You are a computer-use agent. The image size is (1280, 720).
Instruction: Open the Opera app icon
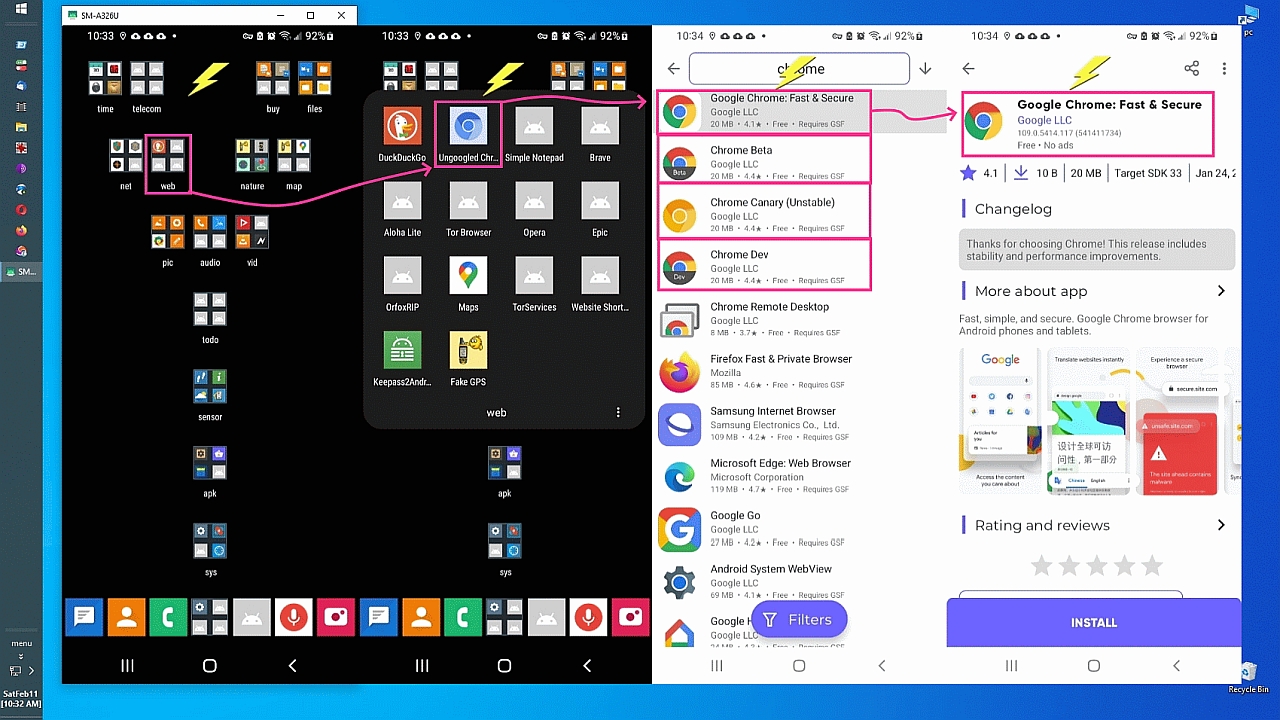tap(534, 210)
